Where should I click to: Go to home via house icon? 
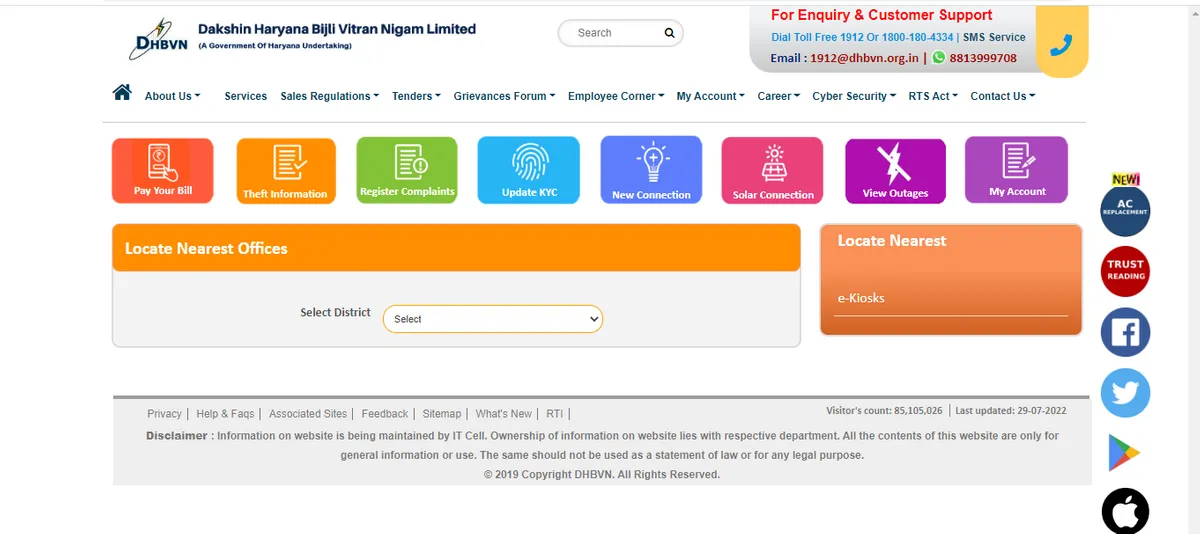[x=122, y=93]
